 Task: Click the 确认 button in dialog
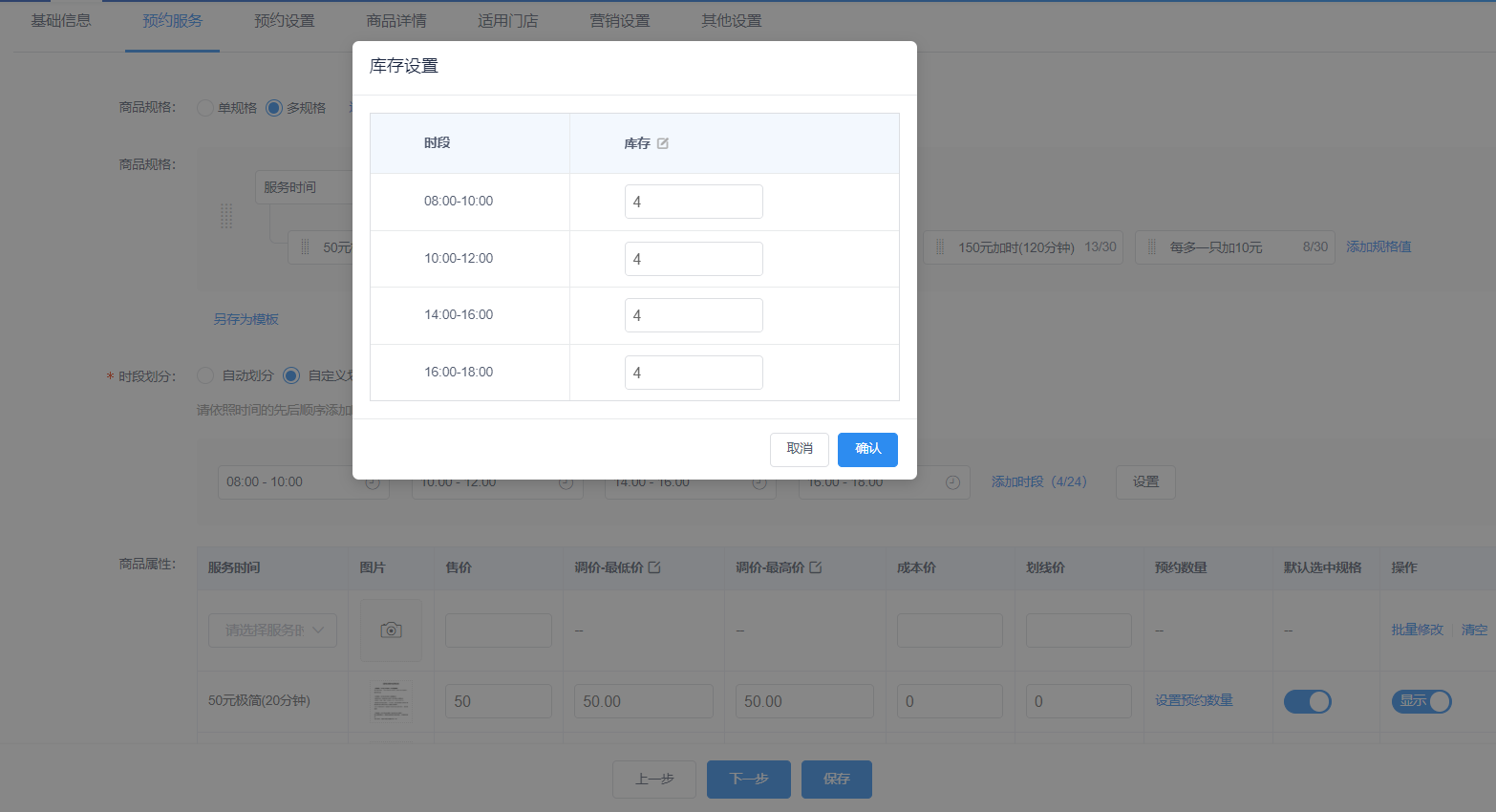point(867,449)
